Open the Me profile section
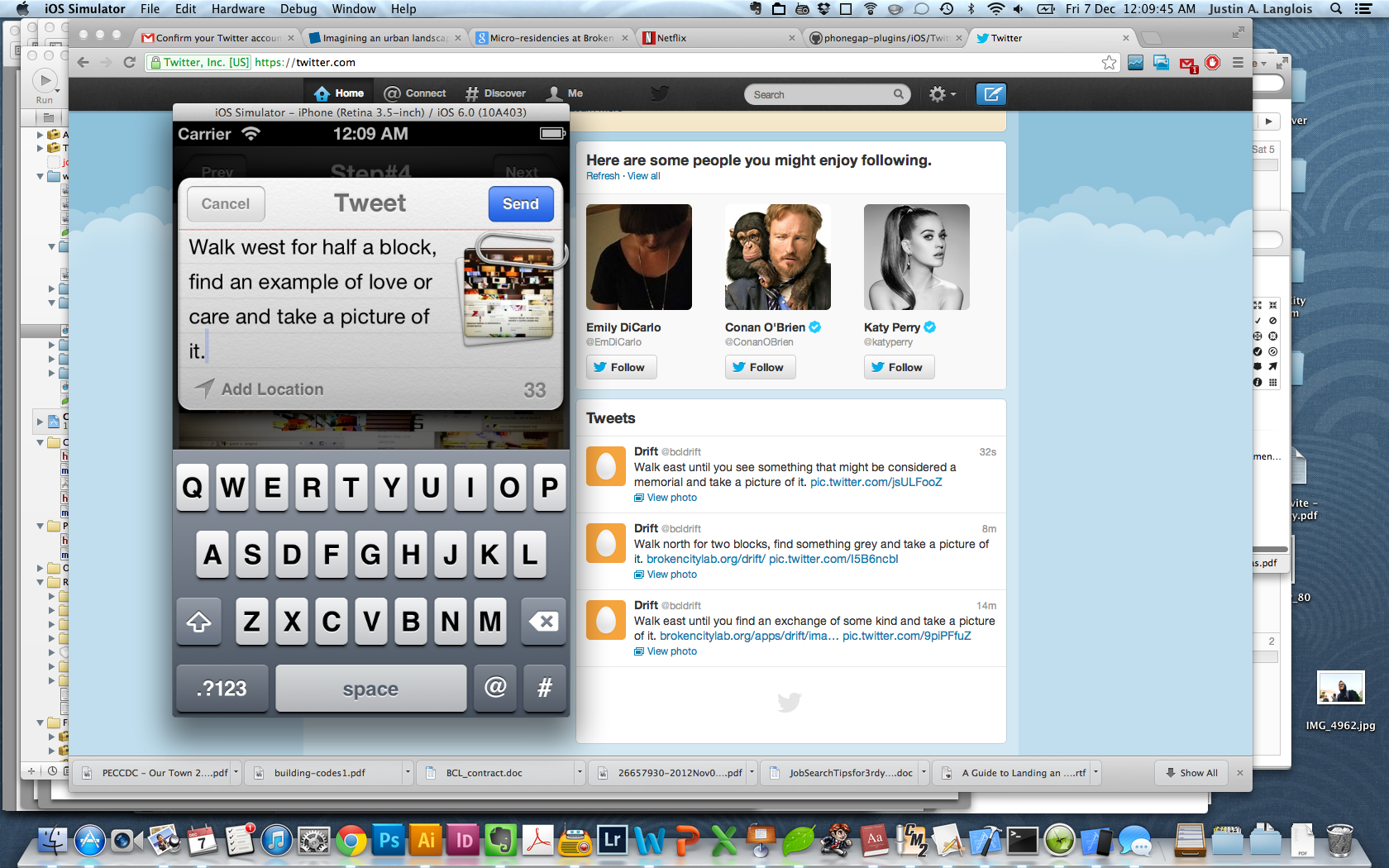The height and width of the screenshot is (868, 1389). [566, 93]
